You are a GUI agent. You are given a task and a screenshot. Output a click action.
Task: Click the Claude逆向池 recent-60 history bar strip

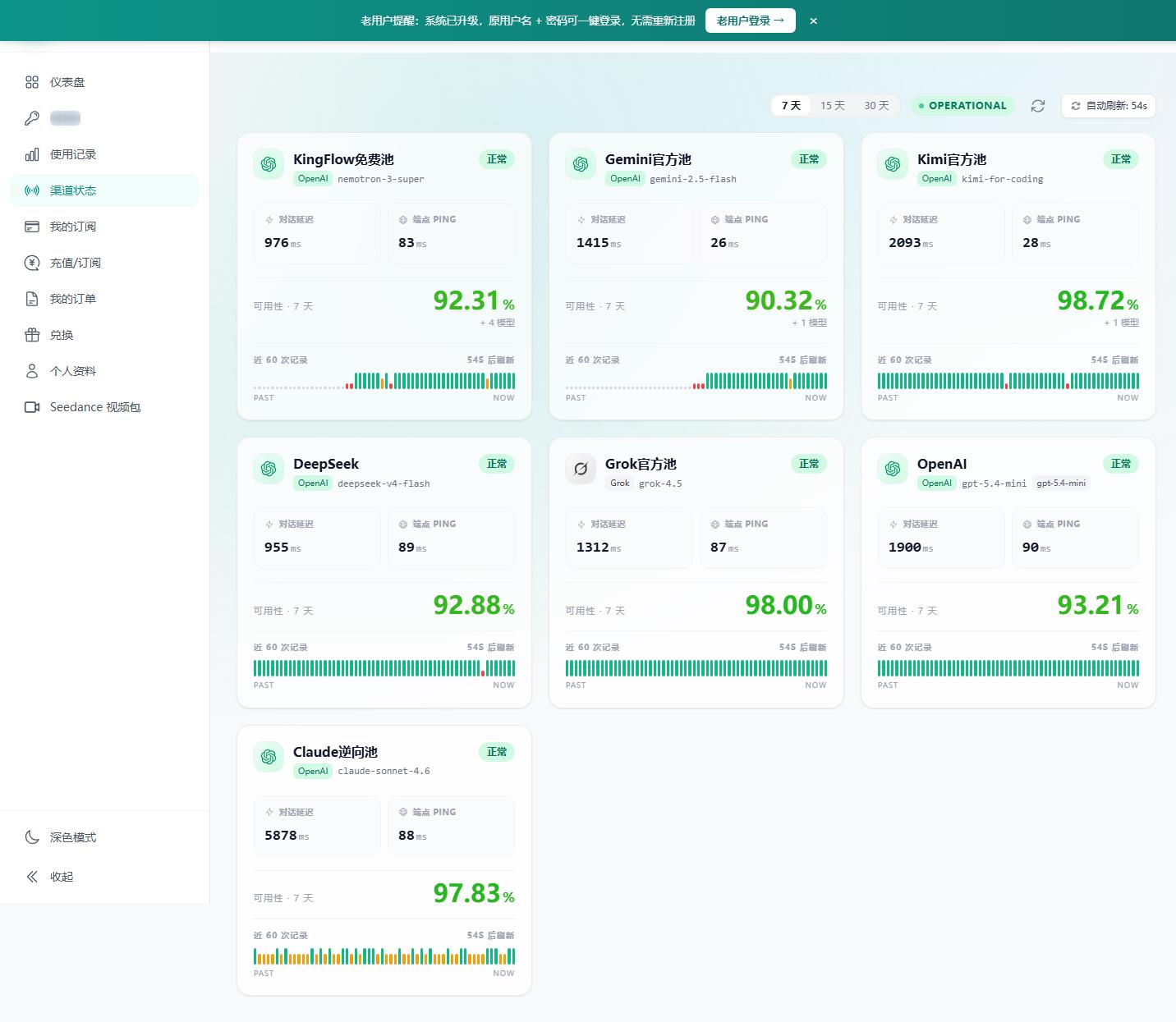pyautogui.click(x=384, y=956)
